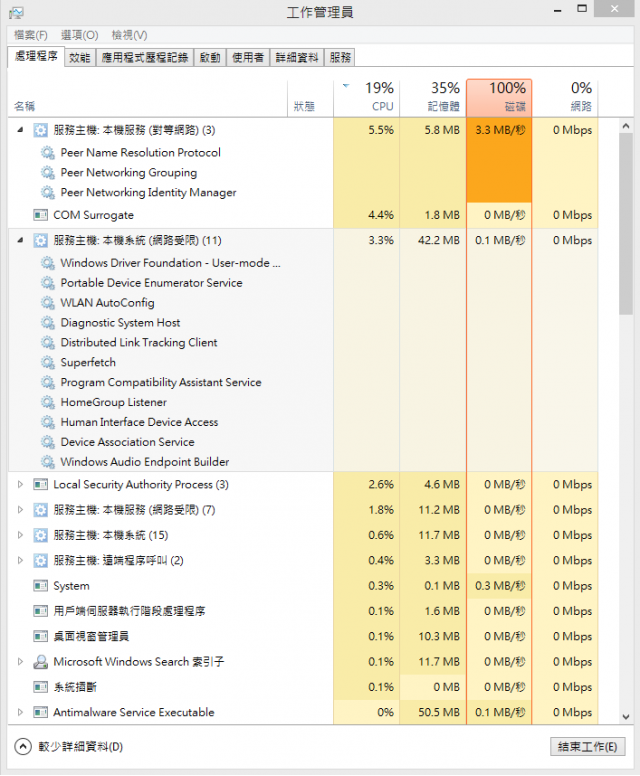Sort by the 35% 記憶體 column header

click(433, 97)
